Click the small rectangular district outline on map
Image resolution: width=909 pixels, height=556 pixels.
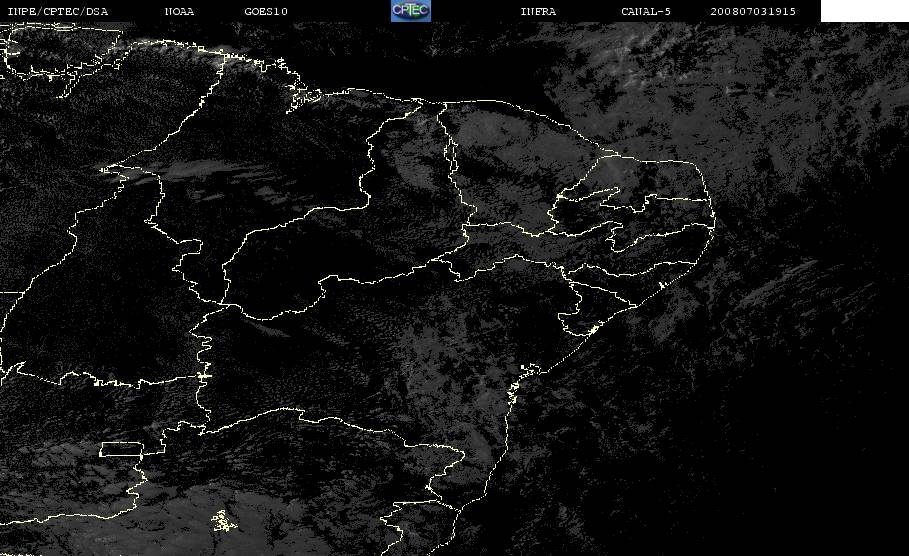121,449
